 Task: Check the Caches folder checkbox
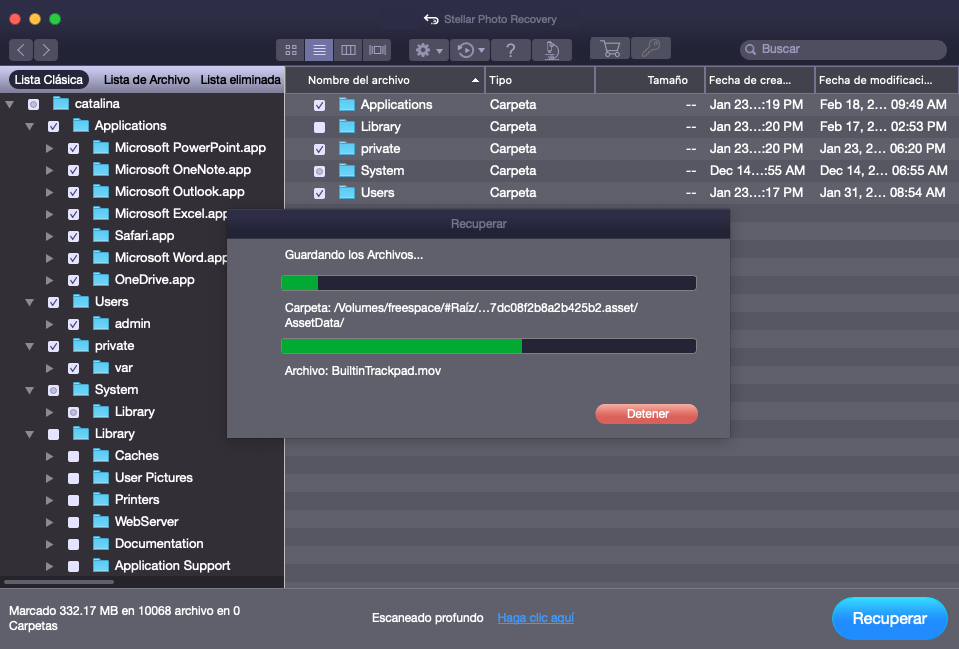(x=73, y=456)
